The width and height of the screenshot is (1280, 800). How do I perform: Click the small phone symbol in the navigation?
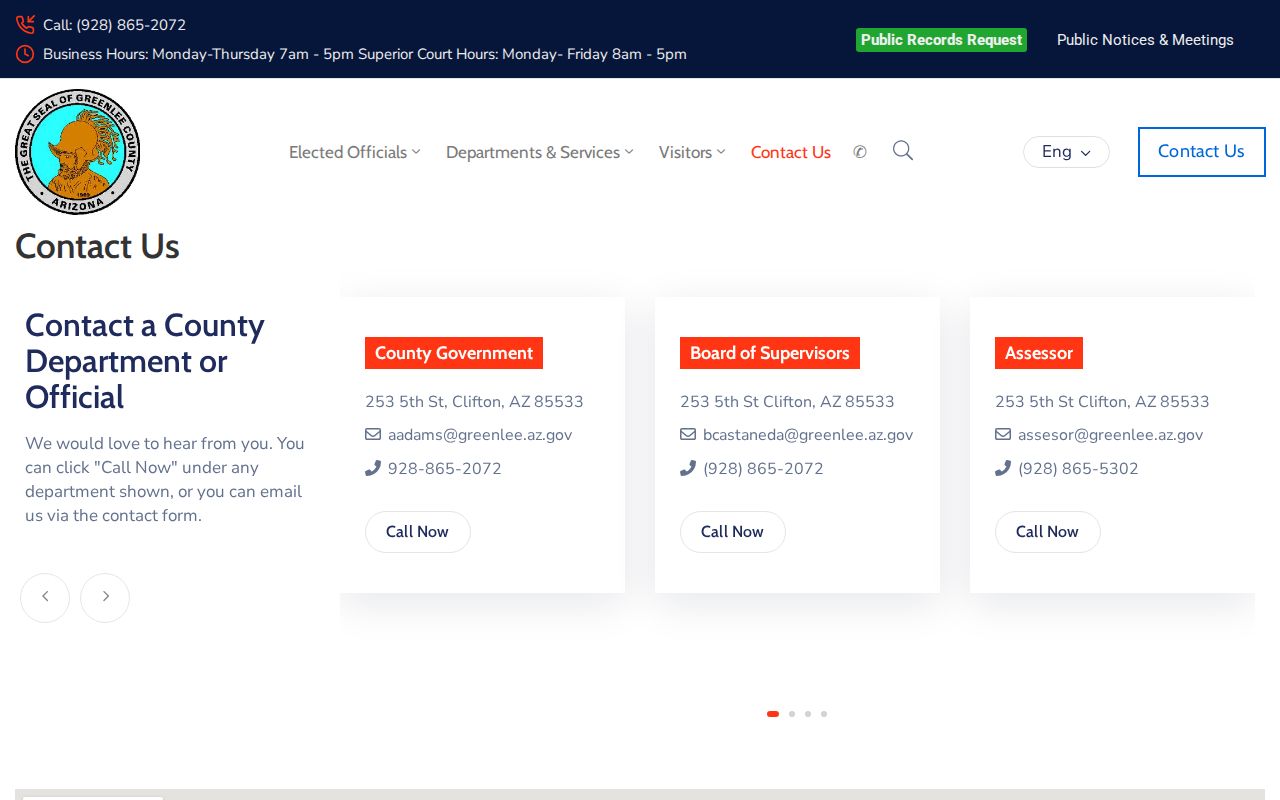tap(860, 152)
